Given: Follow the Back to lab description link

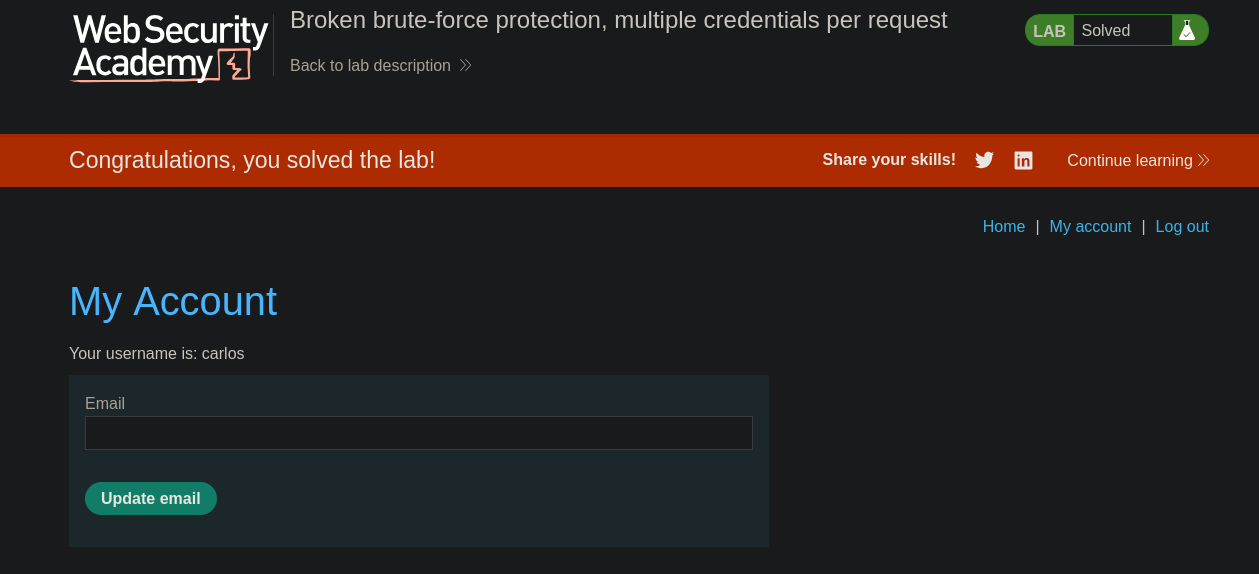Looking at the screenshot, I should pyautogui.click(x=370, y=65).
